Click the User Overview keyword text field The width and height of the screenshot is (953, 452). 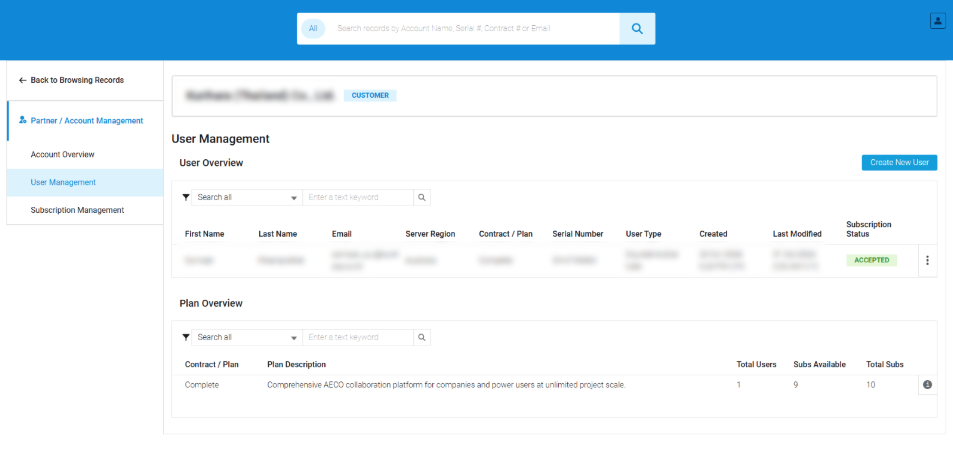click(358, 198)
